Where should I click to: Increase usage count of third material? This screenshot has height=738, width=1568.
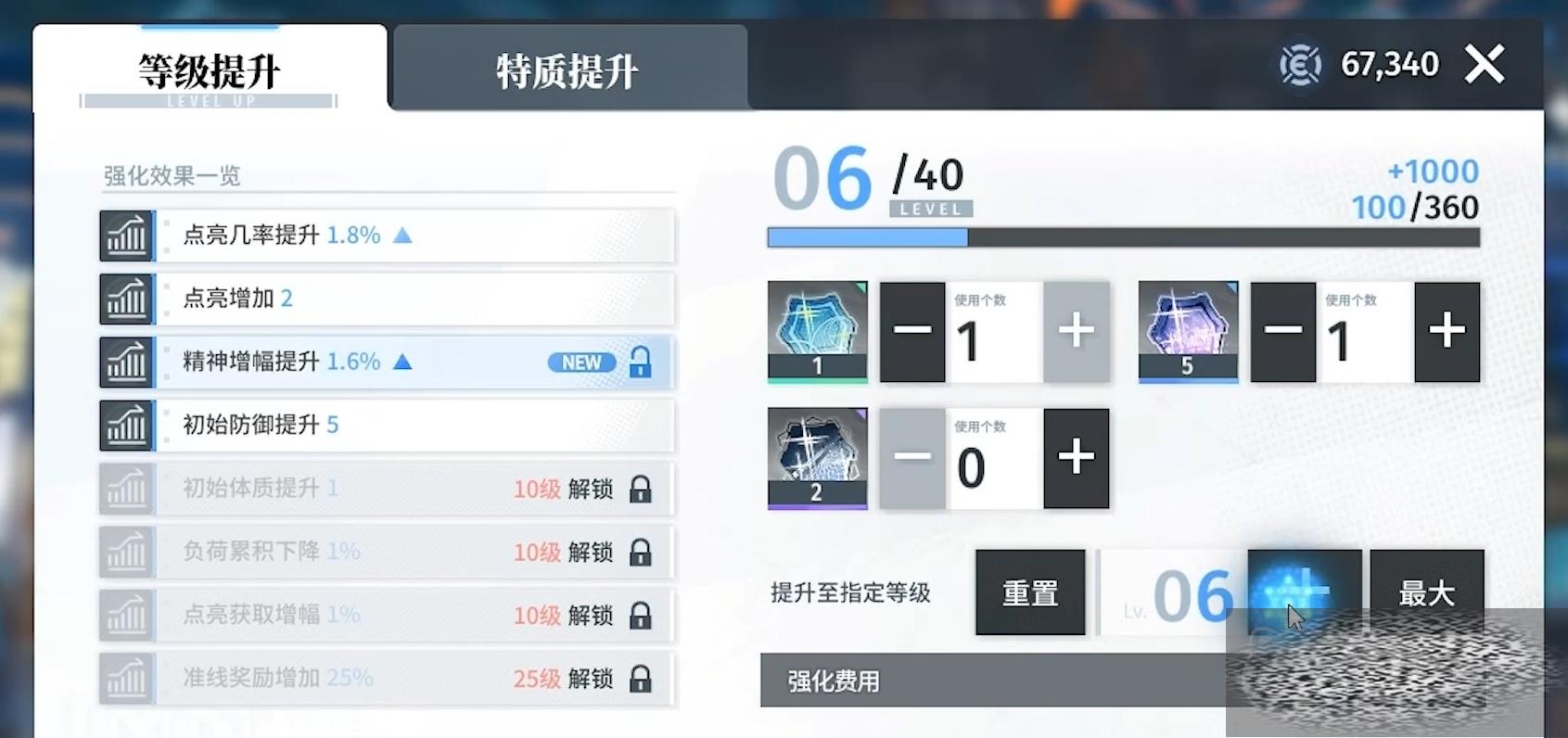tap(1077, 458)
